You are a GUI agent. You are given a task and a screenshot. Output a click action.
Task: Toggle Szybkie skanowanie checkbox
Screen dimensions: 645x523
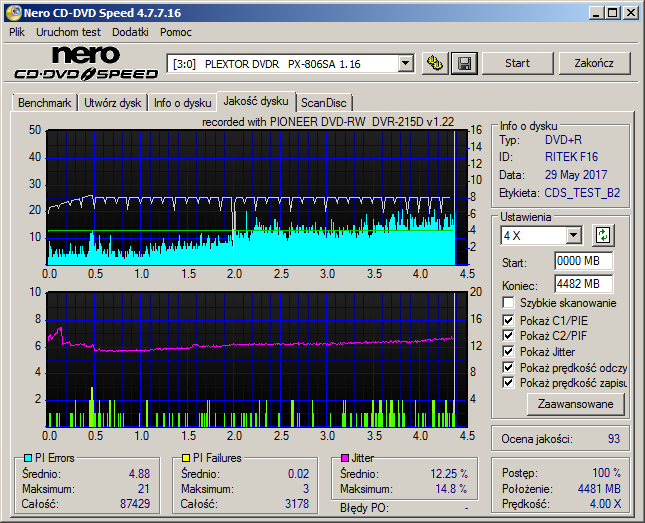(508, 303)
